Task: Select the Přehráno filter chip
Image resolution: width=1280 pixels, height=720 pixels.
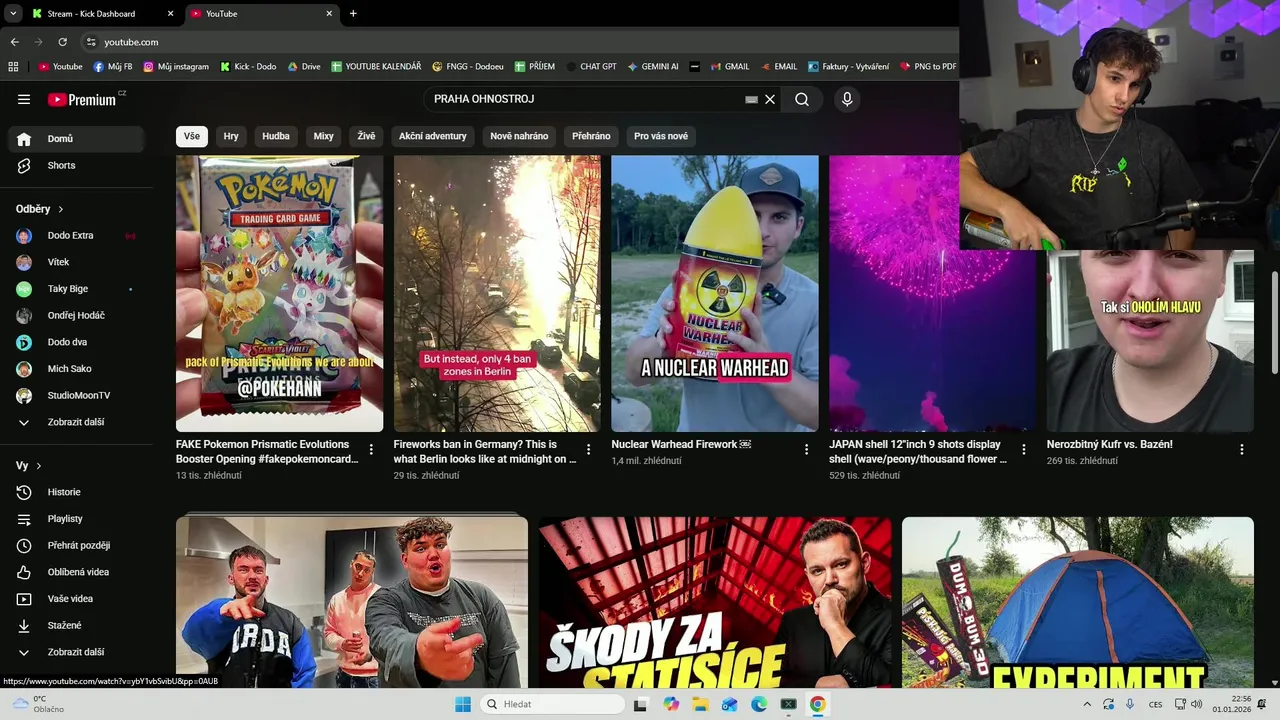Action: 591,136
